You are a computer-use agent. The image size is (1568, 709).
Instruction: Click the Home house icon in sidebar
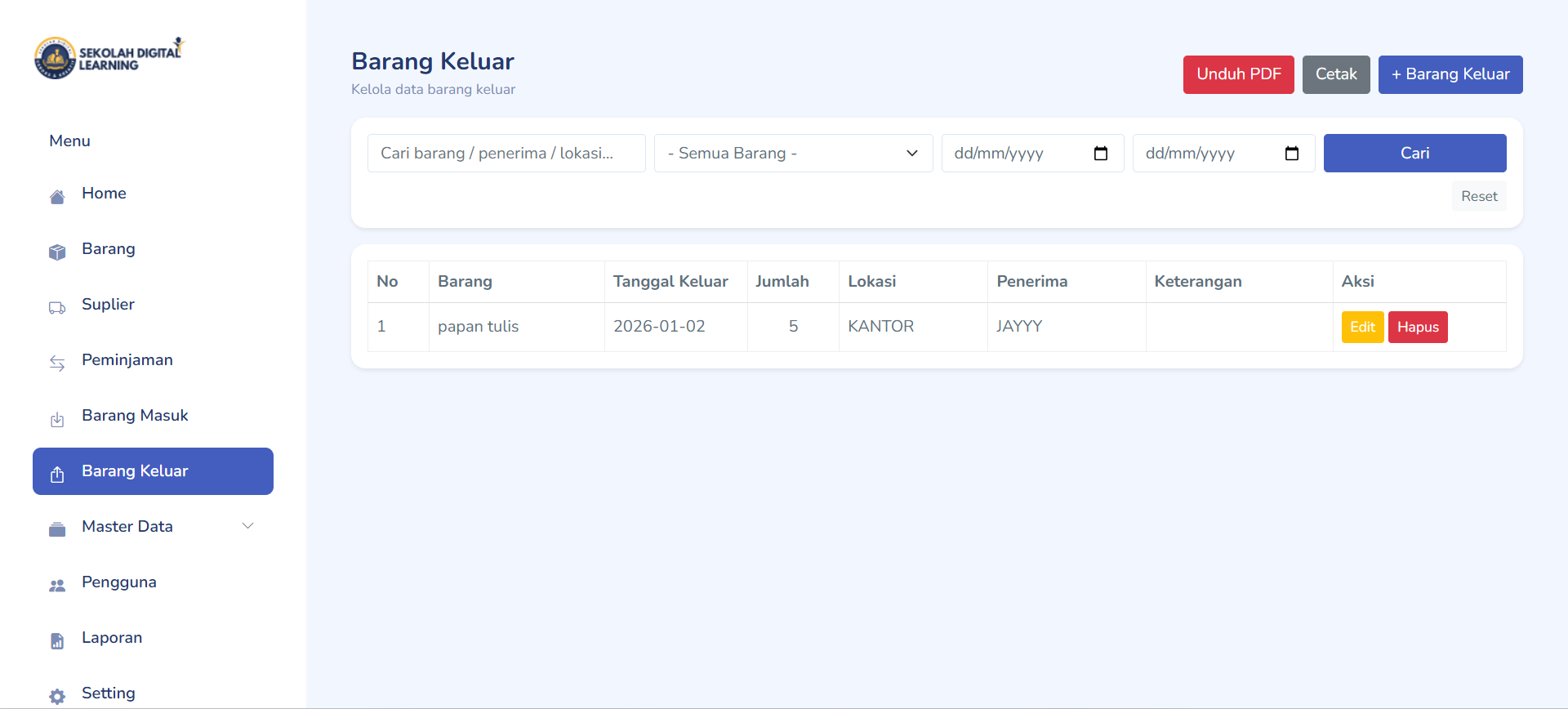[57, 197]
